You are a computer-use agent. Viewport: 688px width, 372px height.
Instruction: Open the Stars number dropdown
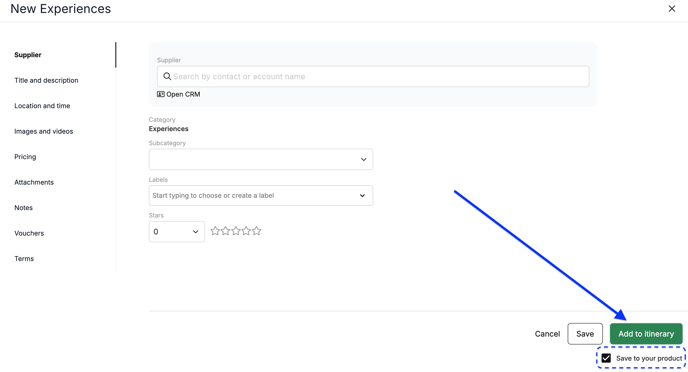point(176,232)
